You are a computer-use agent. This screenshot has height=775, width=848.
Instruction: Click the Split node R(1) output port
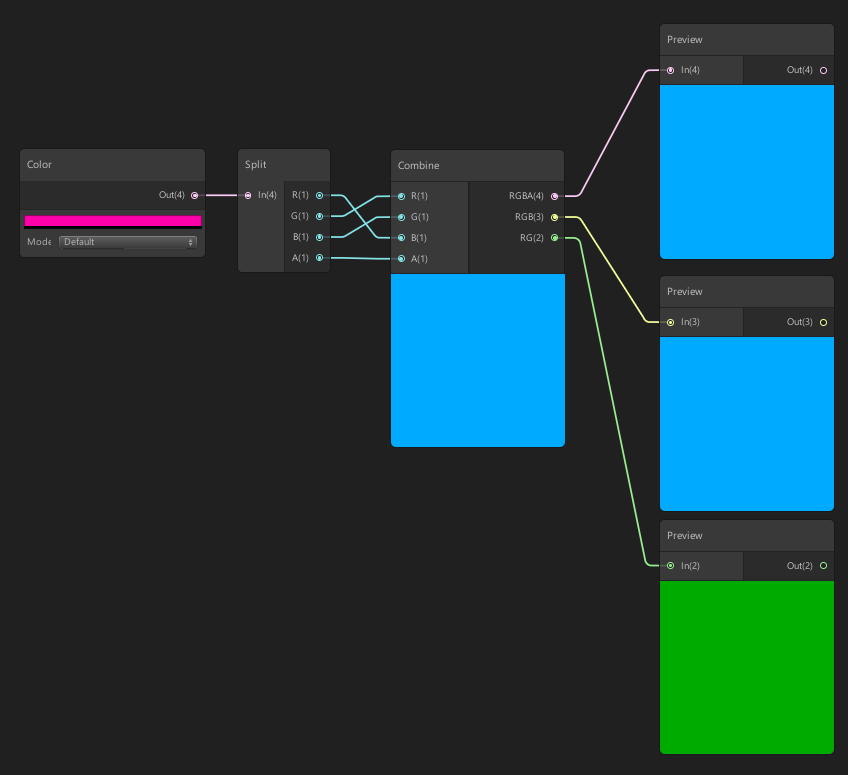319,195
